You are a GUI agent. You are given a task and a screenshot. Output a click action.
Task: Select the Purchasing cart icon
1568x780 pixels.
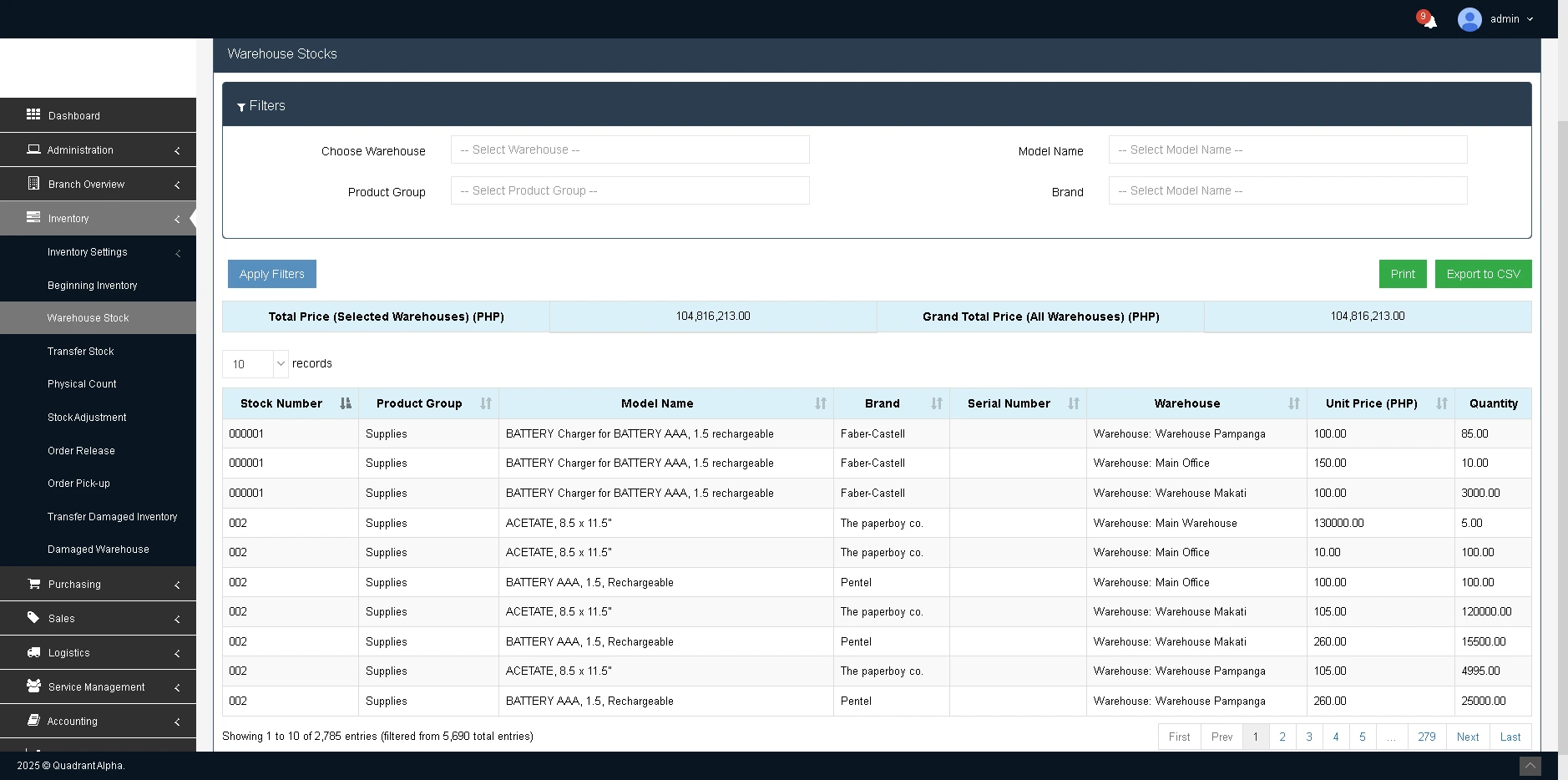click(x=33, y=584)
